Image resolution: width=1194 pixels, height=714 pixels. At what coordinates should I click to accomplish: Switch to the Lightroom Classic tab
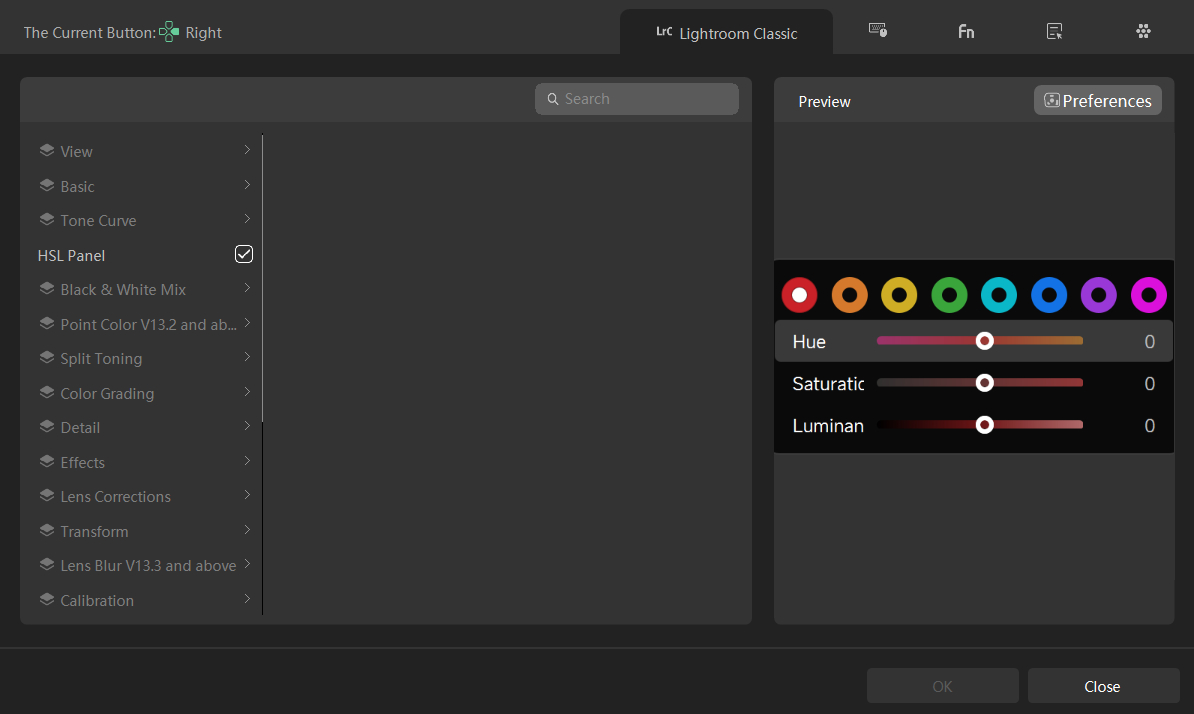(726, 32)
